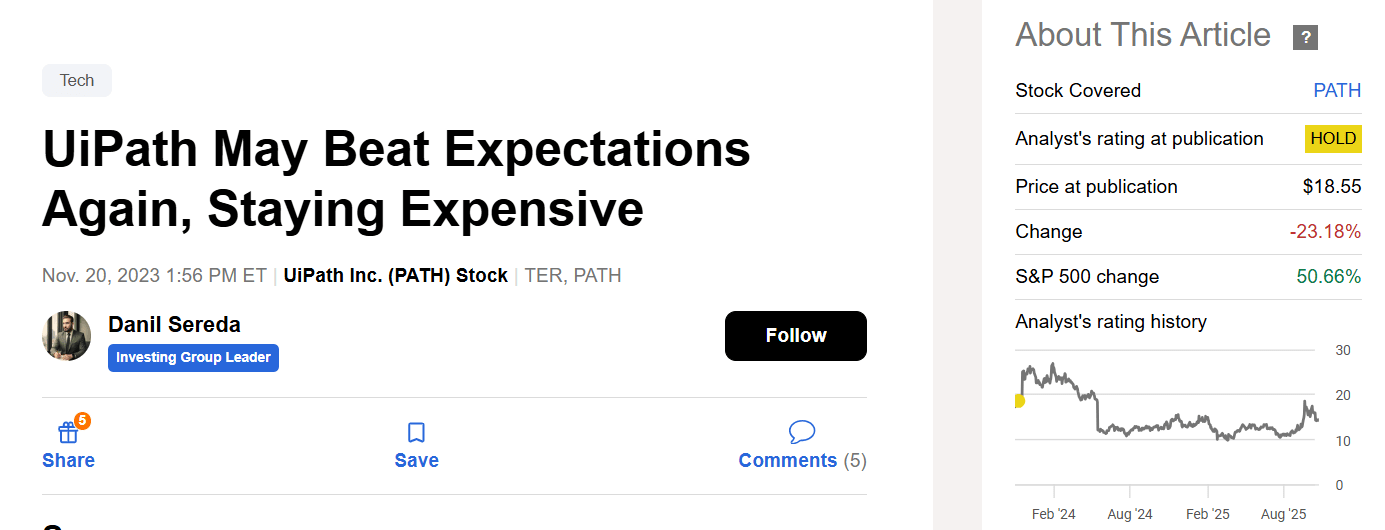Open the UiPath Inc. (PATH) Stock link
Viewport: 1385px width, 530px height.
click(395, 275)
